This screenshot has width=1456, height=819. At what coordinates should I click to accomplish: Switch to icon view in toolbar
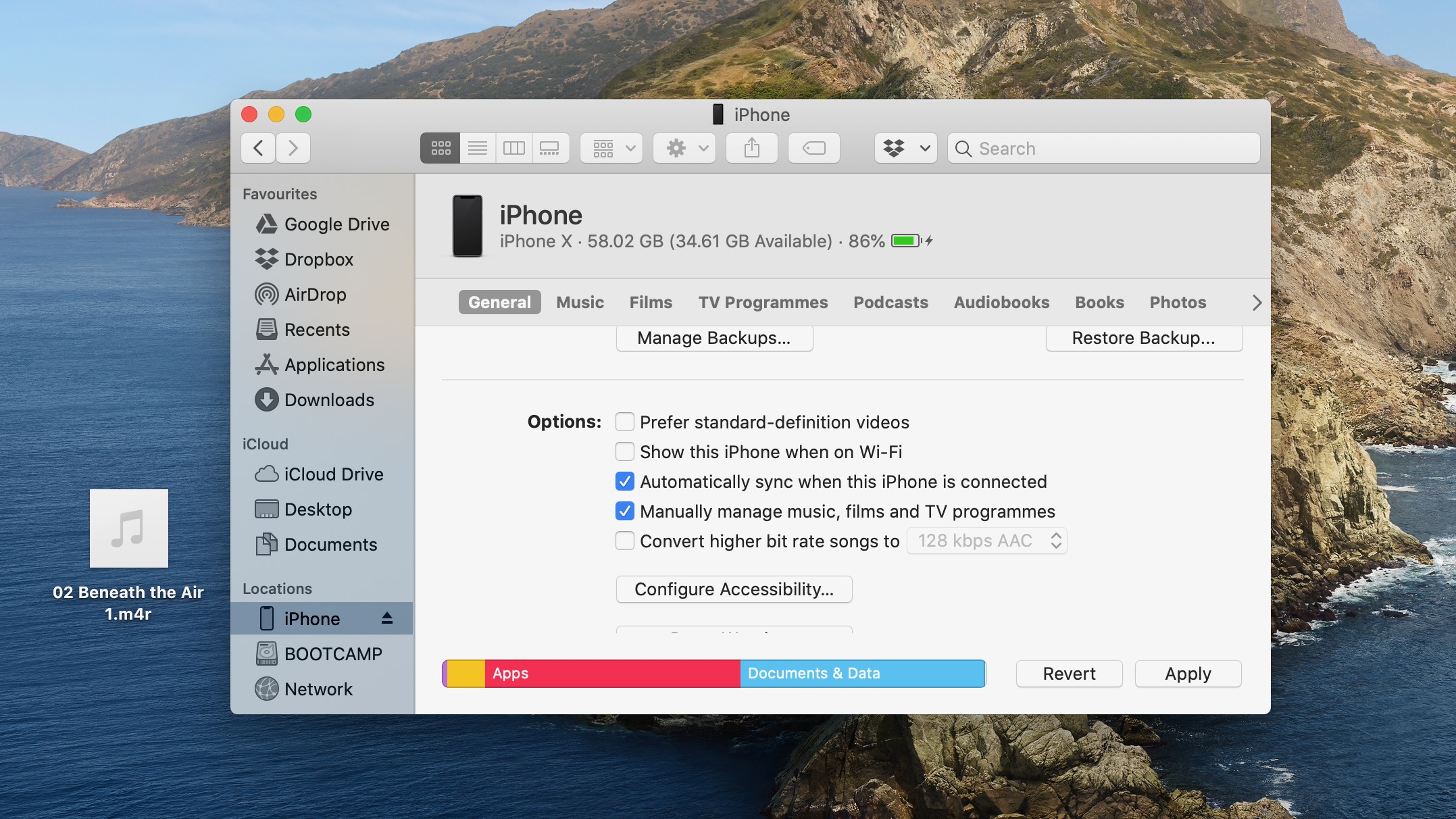(x=441, y=148)
